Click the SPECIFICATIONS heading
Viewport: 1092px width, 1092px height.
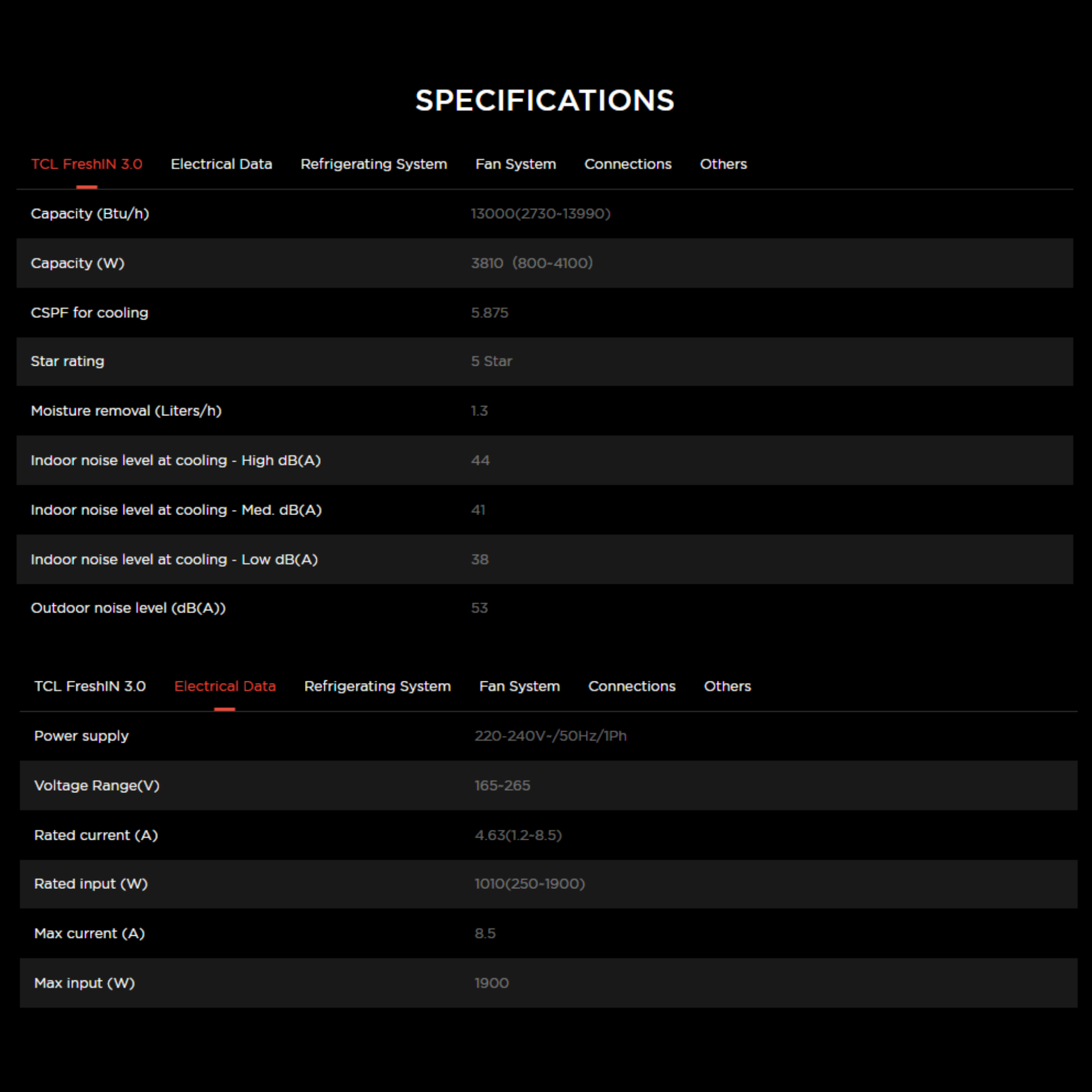pyautogui.click(x=545, y=101)
